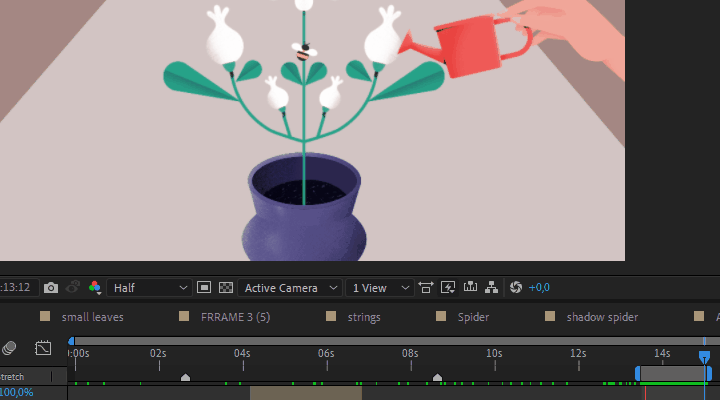Open the Show Channel color management icon
This screenshot has width=720, height=400.
pyautogui.click(x=95, y=288)
